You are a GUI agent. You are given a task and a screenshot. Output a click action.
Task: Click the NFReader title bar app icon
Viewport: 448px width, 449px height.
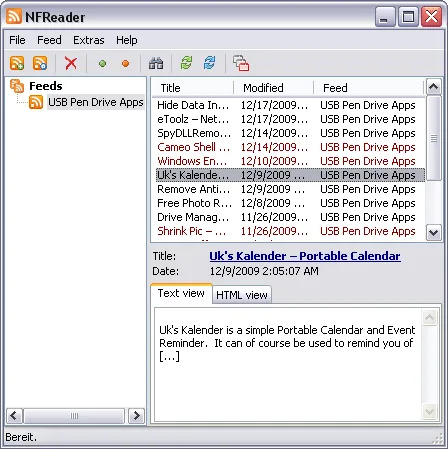point(14,16)
